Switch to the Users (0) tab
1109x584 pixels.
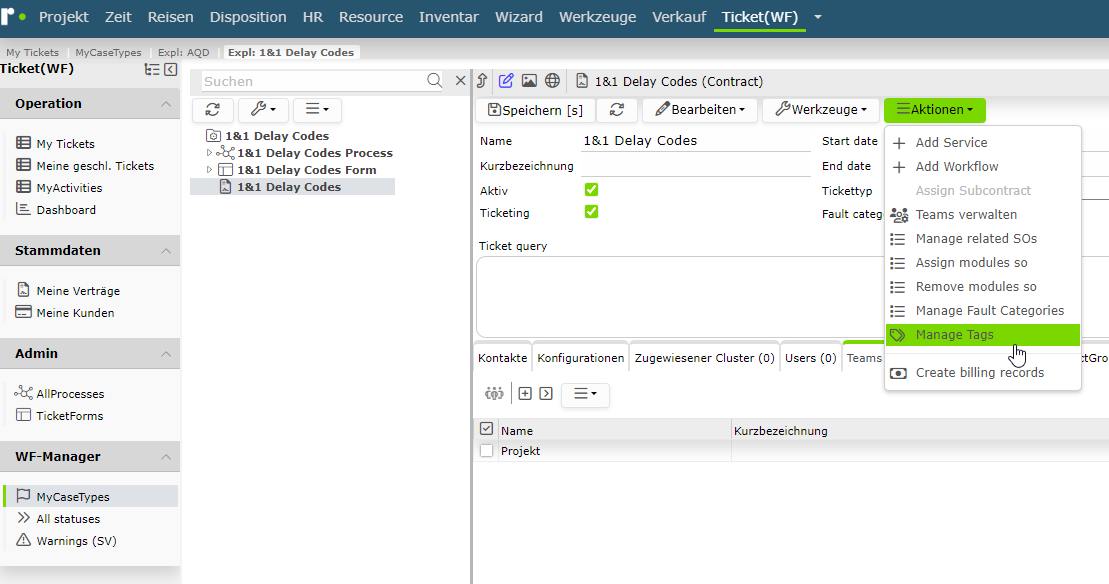point(811,358)
